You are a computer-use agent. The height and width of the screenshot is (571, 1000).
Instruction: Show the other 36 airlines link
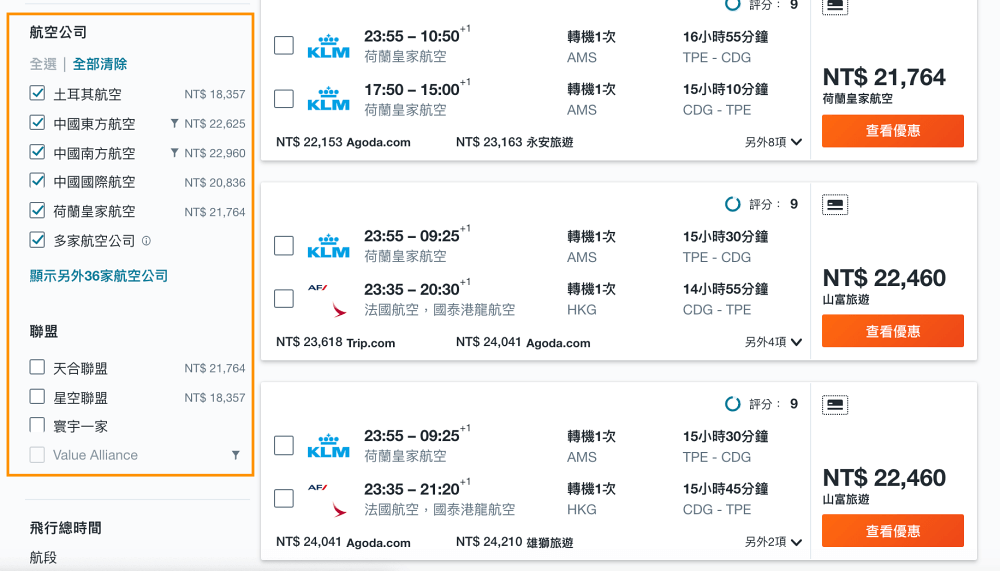point(99,276)
